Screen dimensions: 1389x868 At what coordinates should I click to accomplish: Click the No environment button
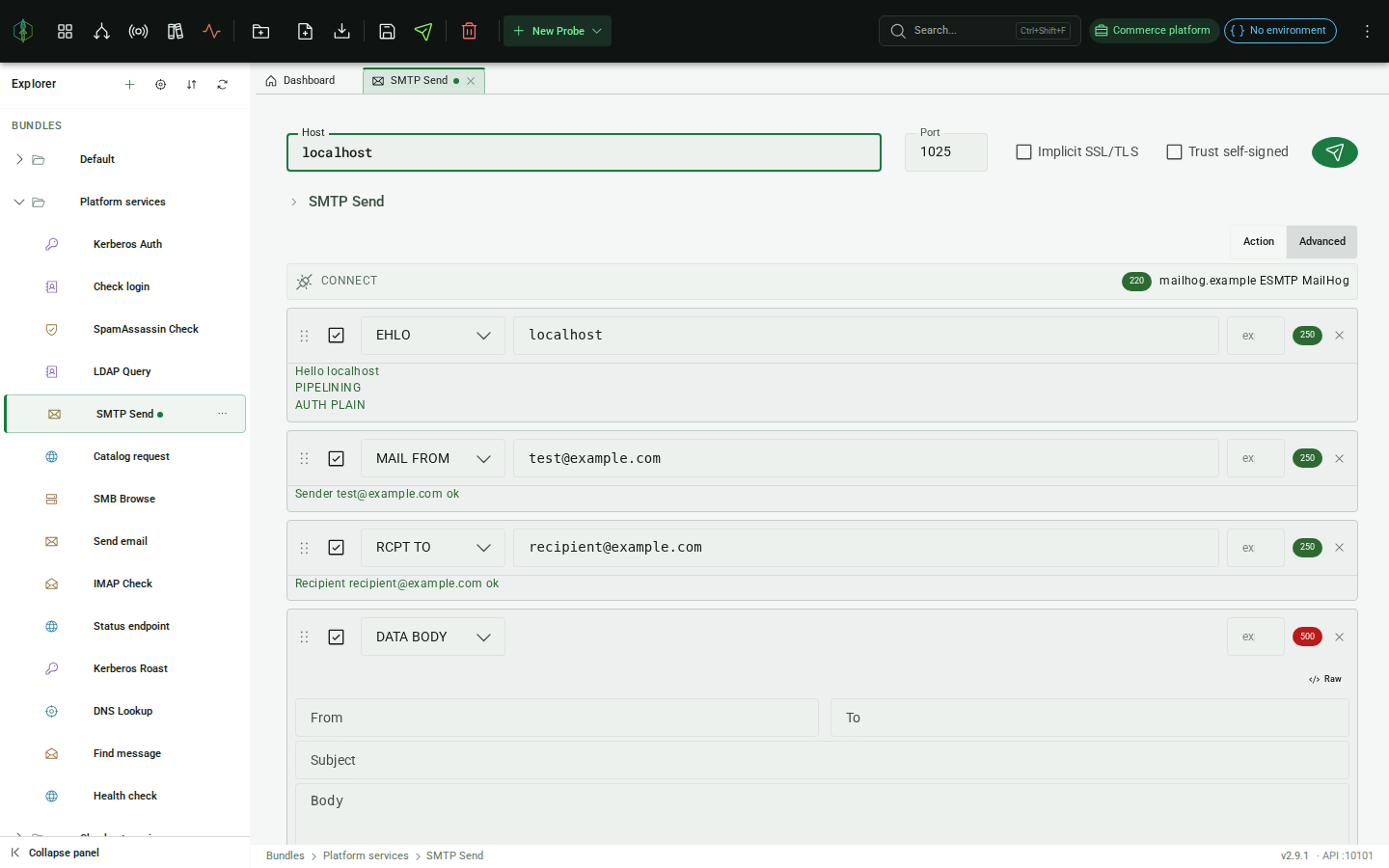tap(1280, 31)
